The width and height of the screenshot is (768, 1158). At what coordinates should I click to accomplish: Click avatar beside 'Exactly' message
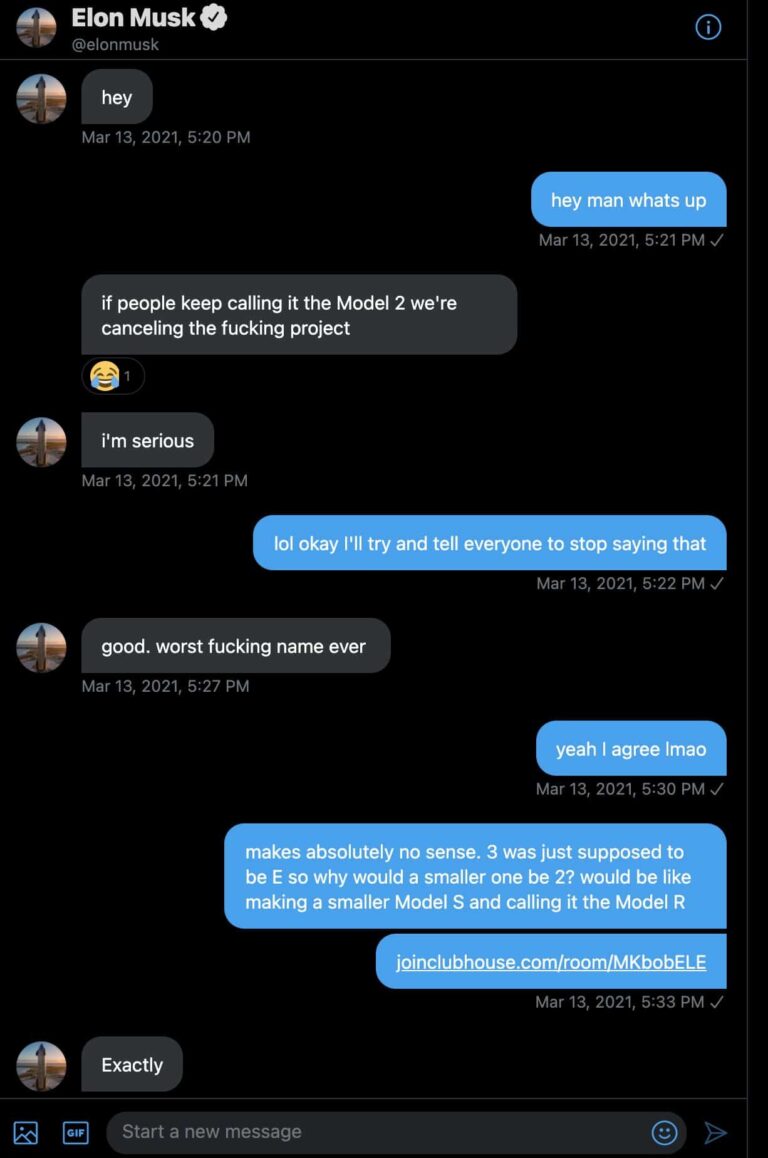[41, 1066]
